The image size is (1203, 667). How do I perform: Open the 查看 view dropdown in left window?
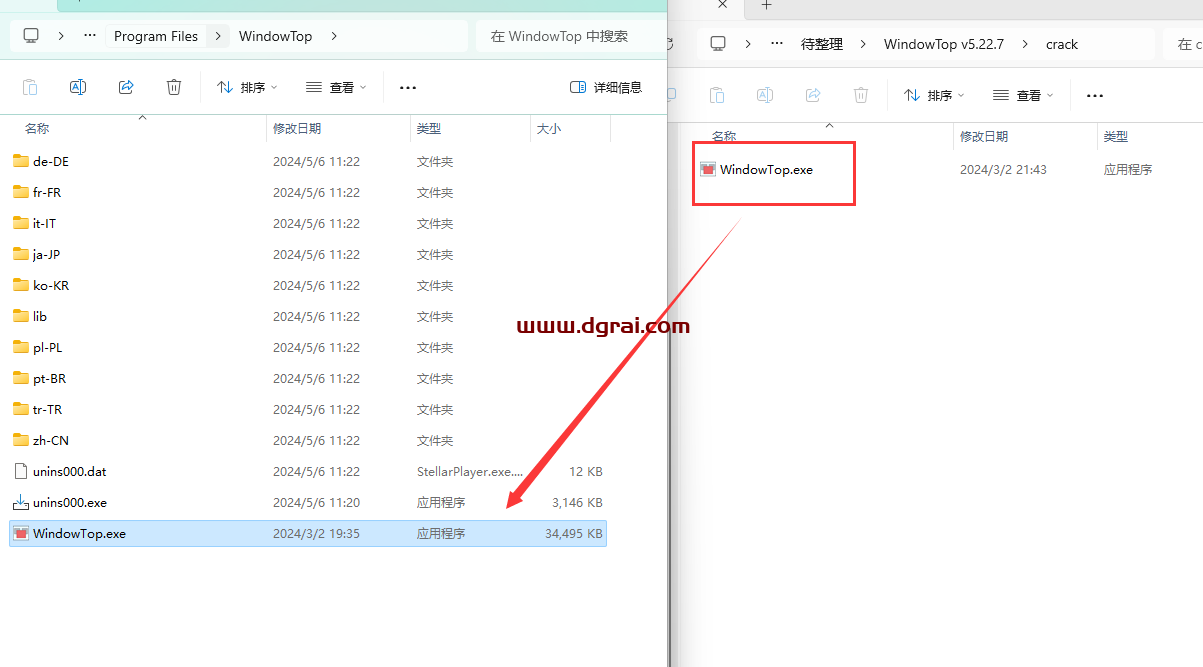tap(336, 87)
